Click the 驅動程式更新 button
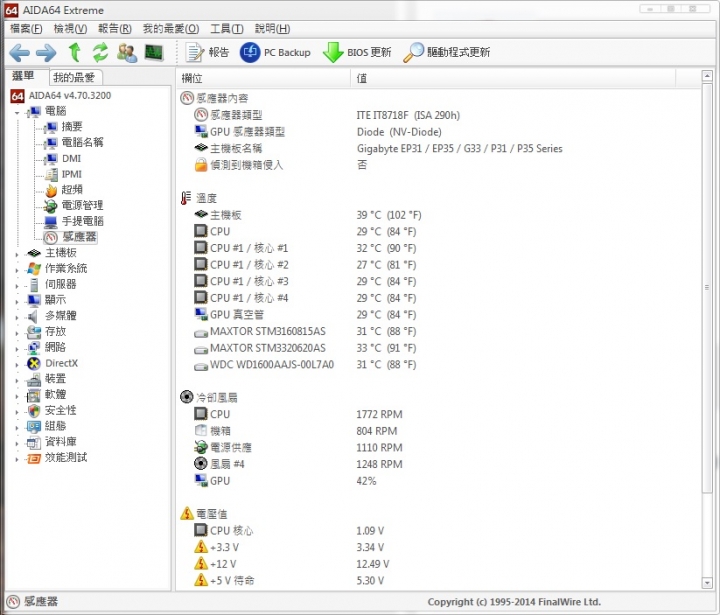Screen dimensions: 720x615 click(x=447, y=52)
